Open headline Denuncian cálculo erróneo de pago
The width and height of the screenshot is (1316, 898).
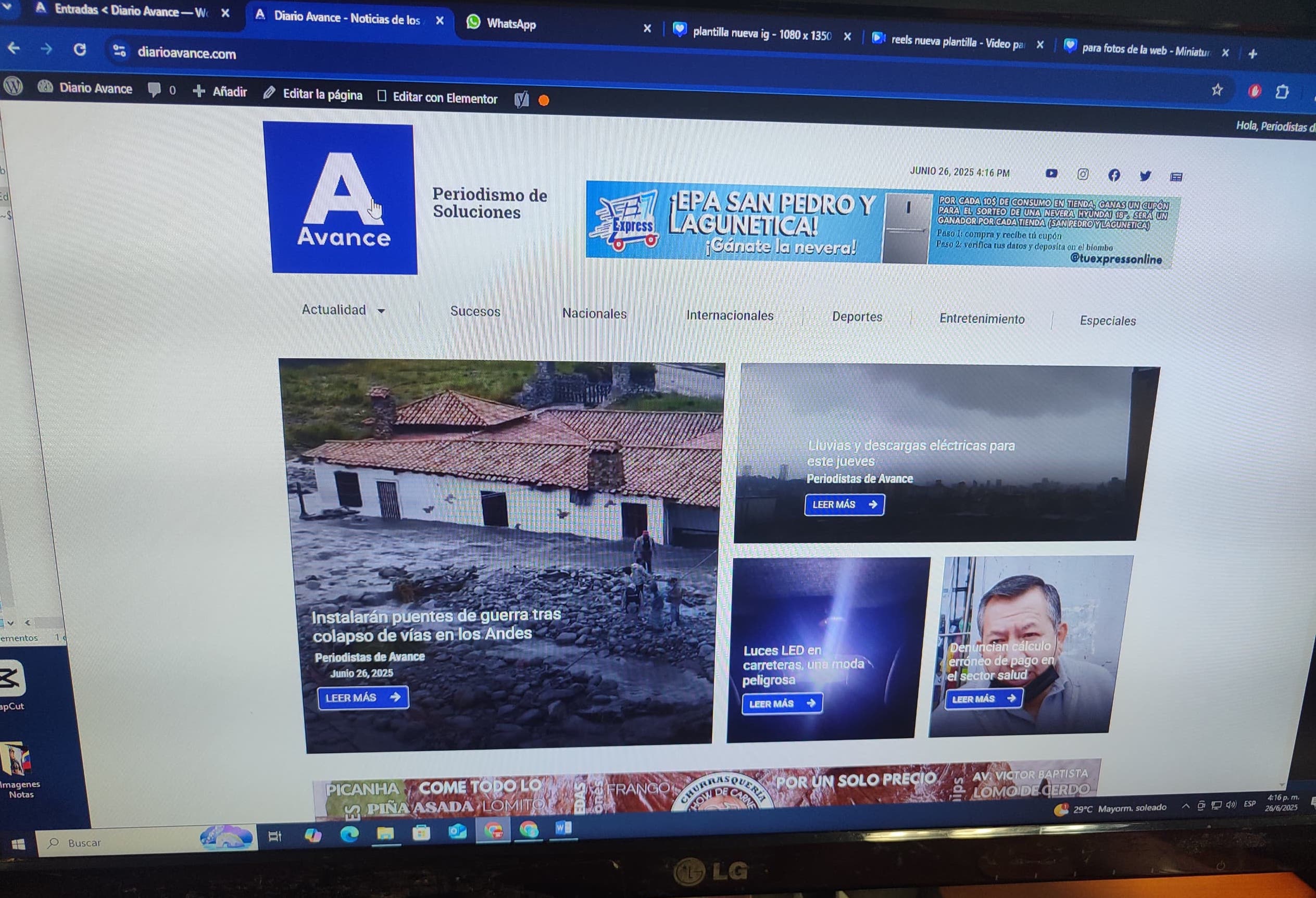coord(1001,661)
